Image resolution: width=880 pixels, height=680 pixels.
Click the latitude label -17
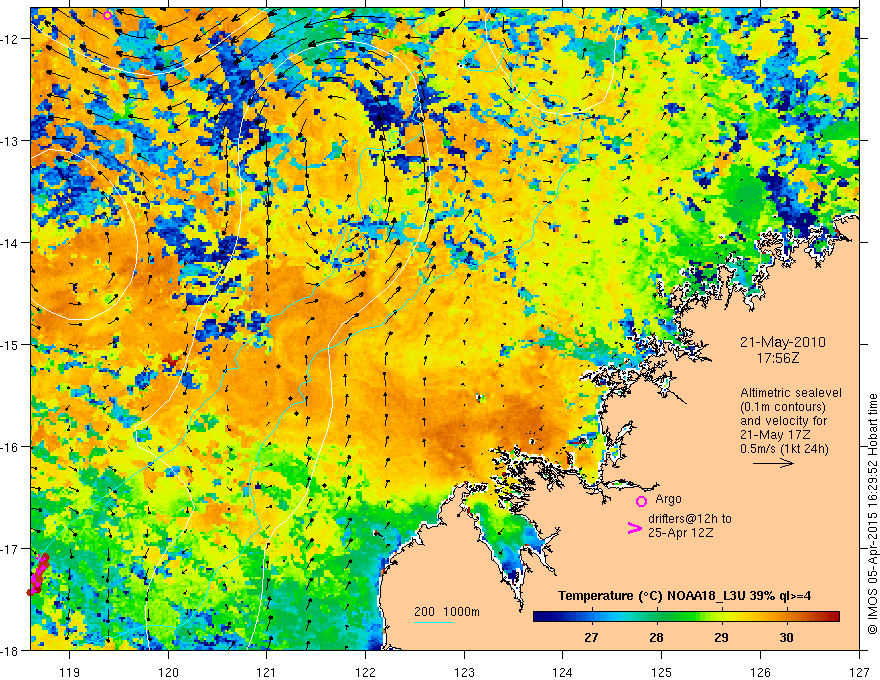tap(11, 549)
